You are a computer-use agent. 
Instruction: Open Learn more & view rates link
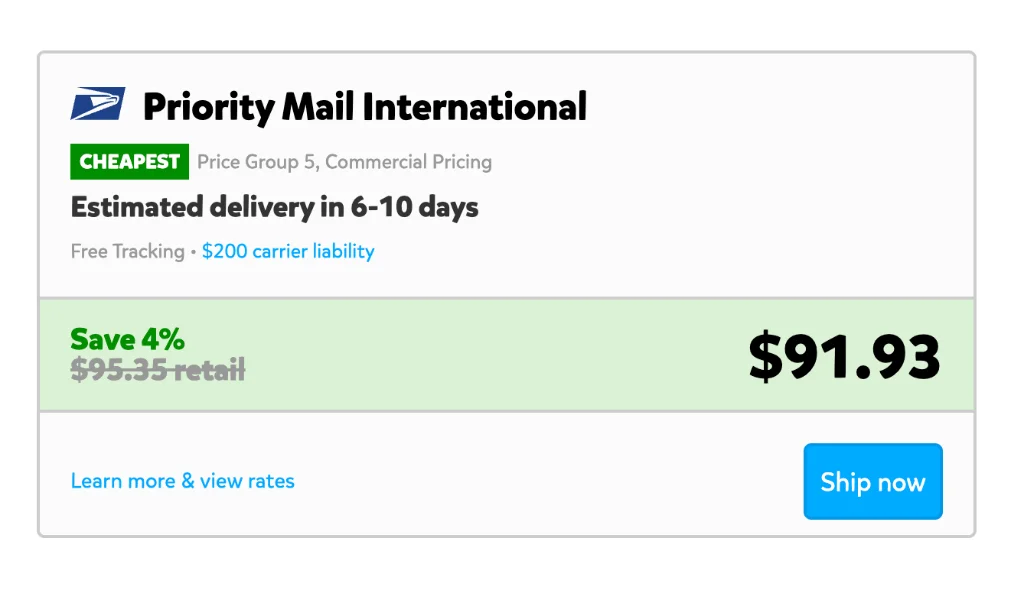tap(182, 481)
